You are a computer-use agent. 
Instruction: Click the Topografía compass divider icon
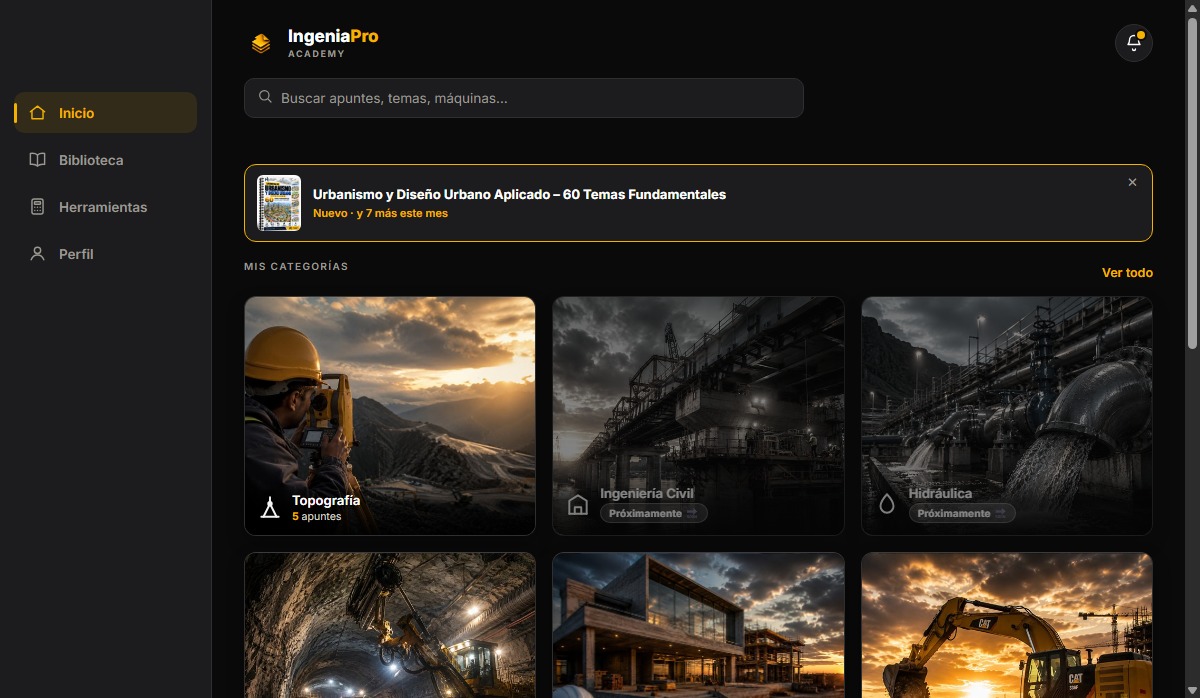point(270,507)
